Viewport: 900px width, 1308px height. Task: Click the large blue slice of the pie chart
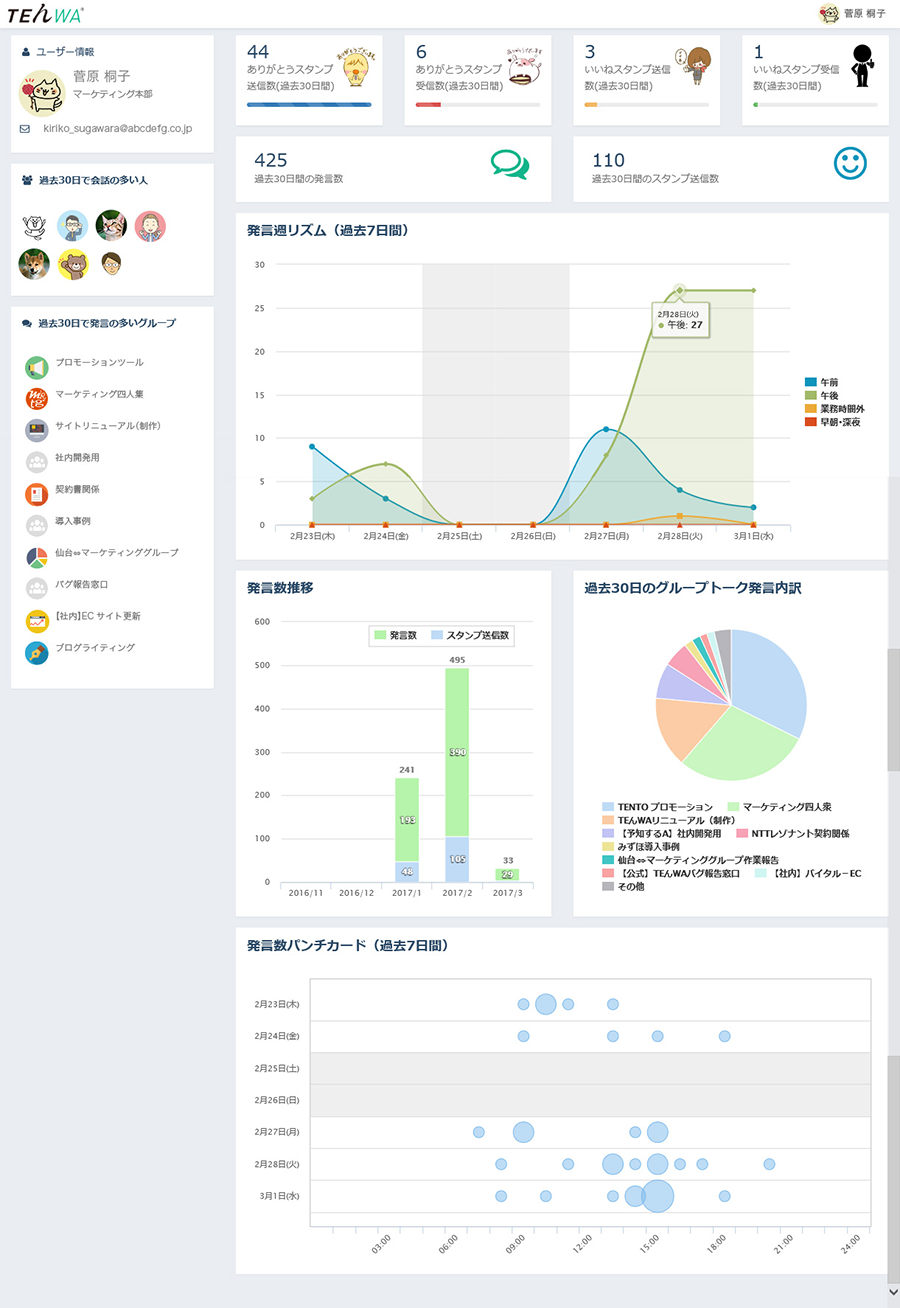pos(770,680)
